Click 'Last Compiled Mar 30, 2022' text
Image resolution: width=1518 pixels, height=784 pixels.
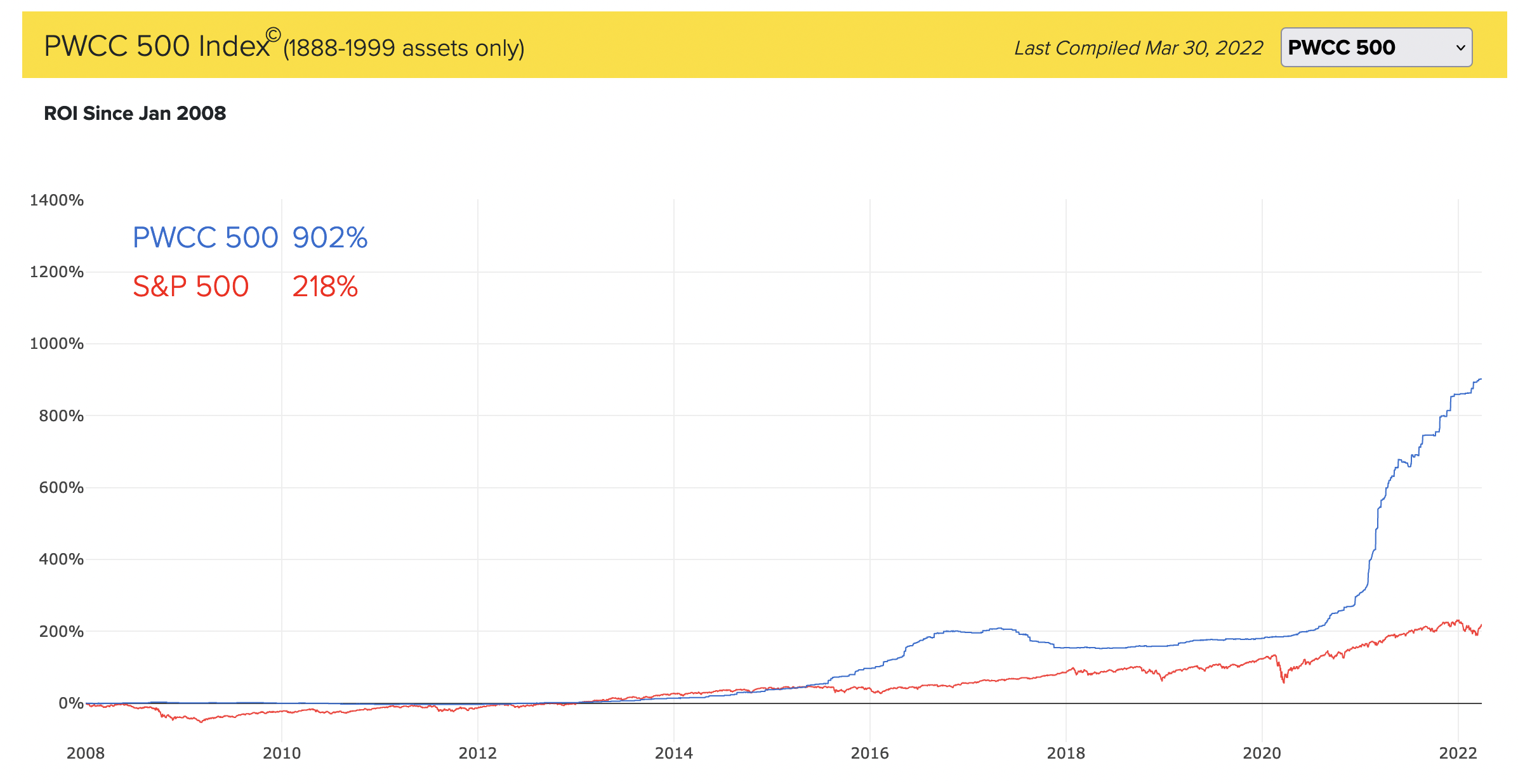pos(1138,48)
